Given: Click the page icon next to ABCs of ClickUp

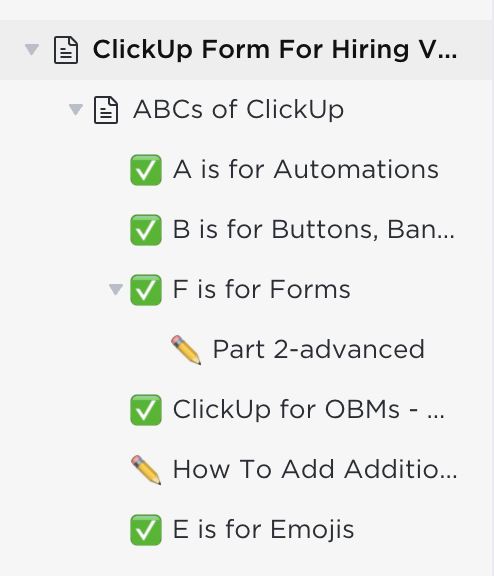Looking at the screenshot, I should [106, 110].
